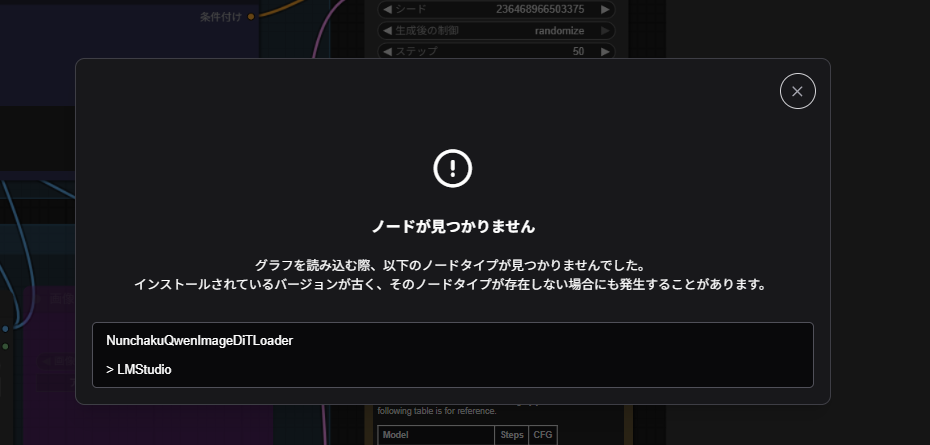
Task: Close the missing nodes dialog
Action: (797, 91)
